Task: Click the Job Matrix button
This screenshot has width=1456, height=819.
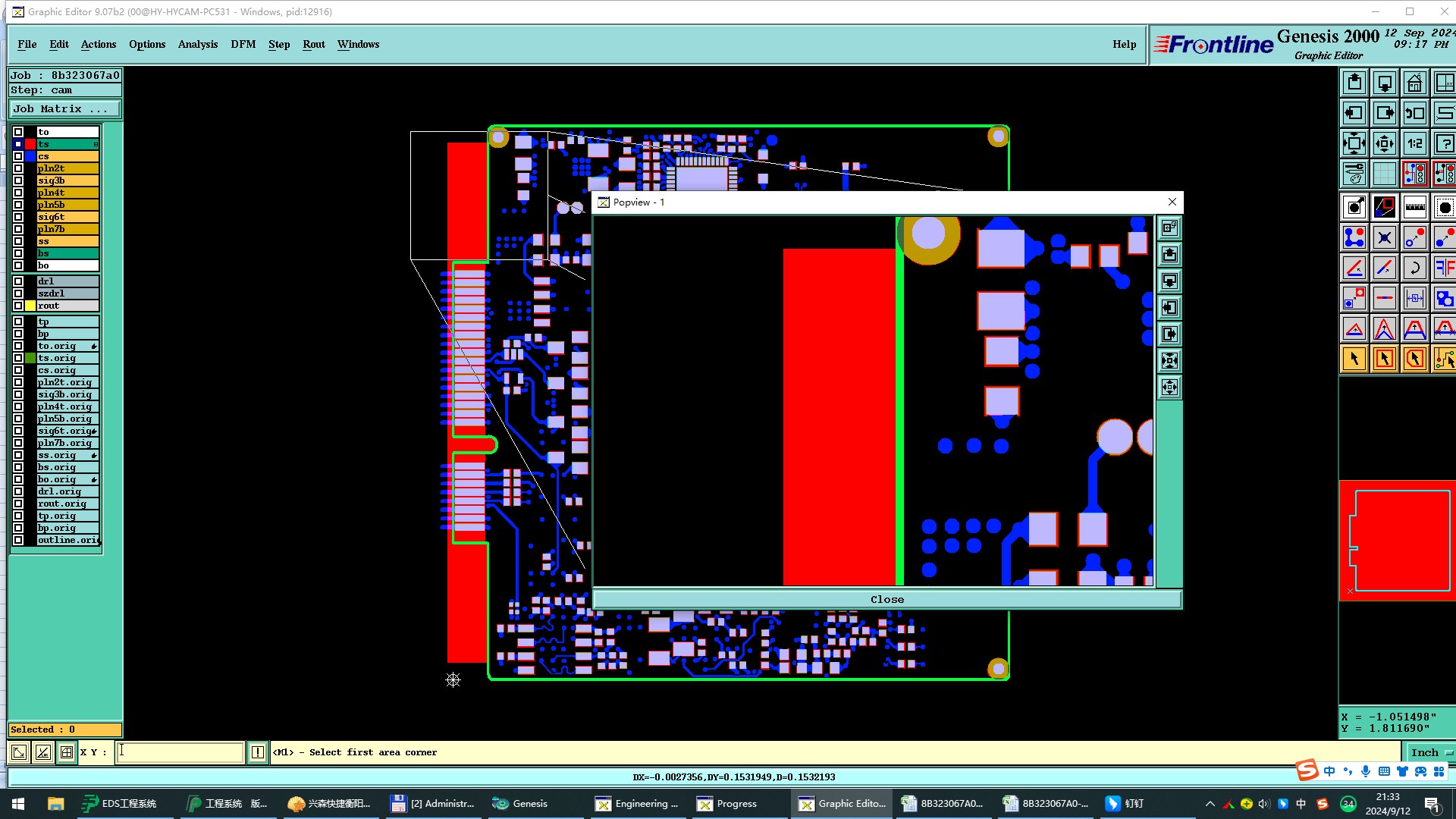Action: (x=65, y=109)
